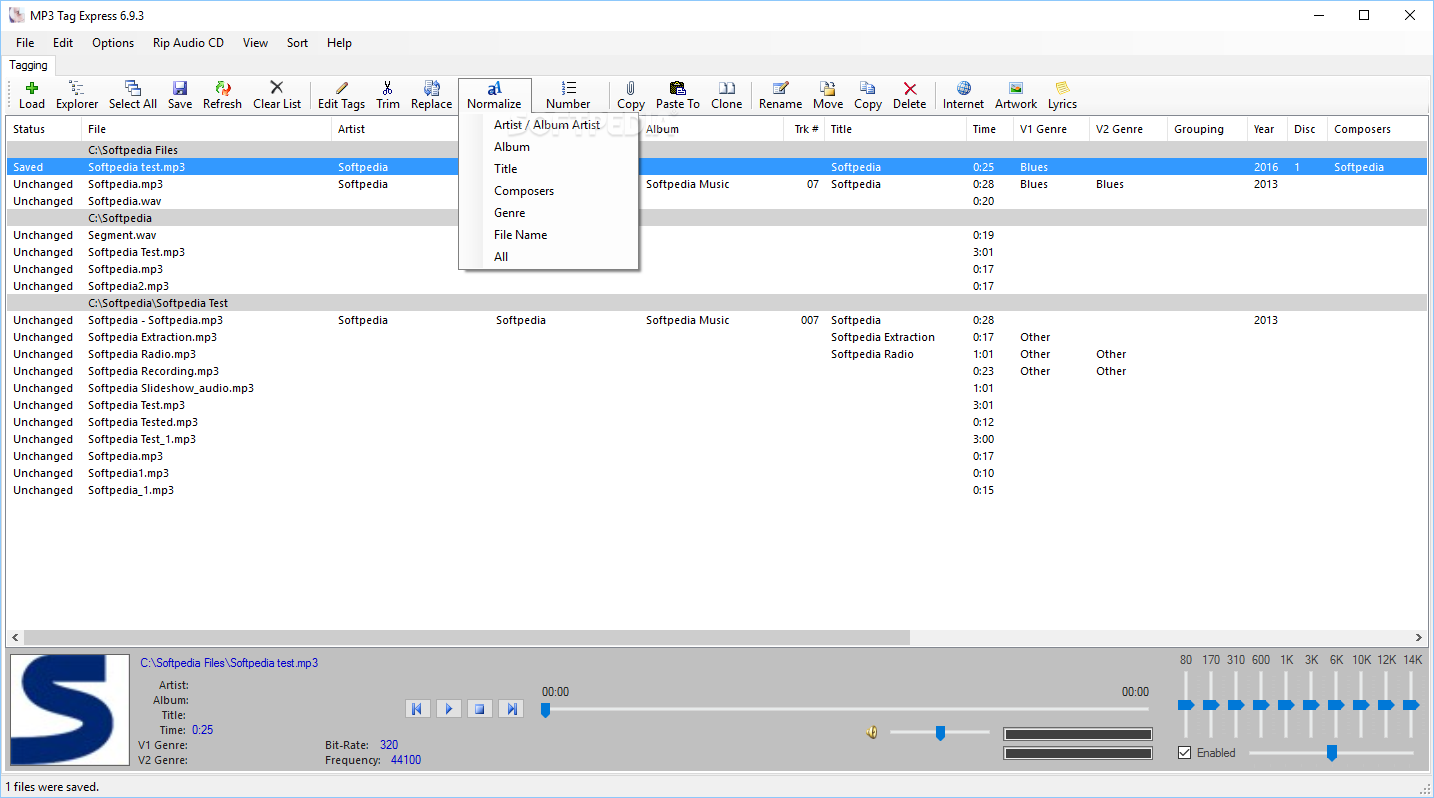
Task: Open the Artwork tool
Action: point(1016,95)
